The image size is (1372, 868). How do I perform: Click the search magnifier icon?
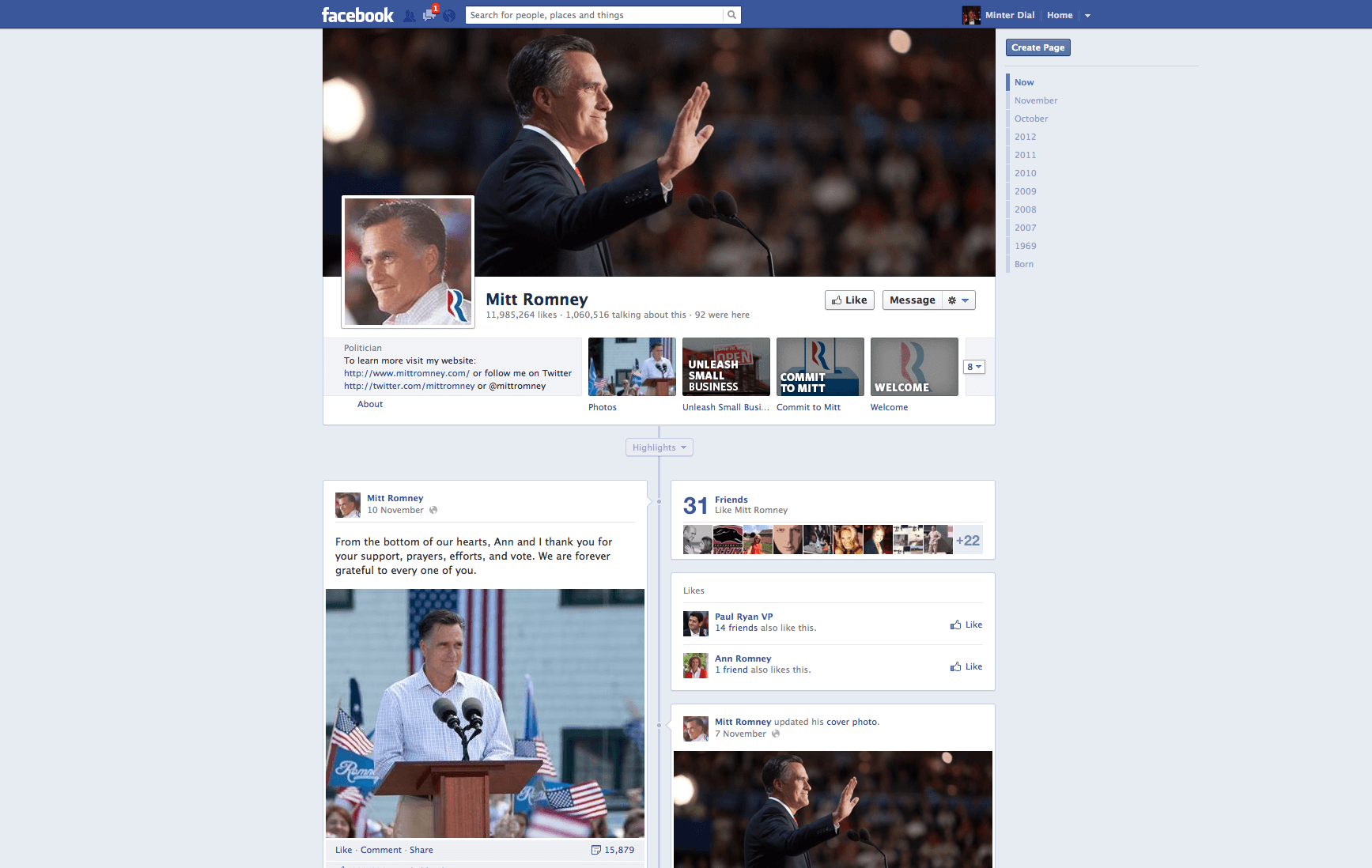732,15
